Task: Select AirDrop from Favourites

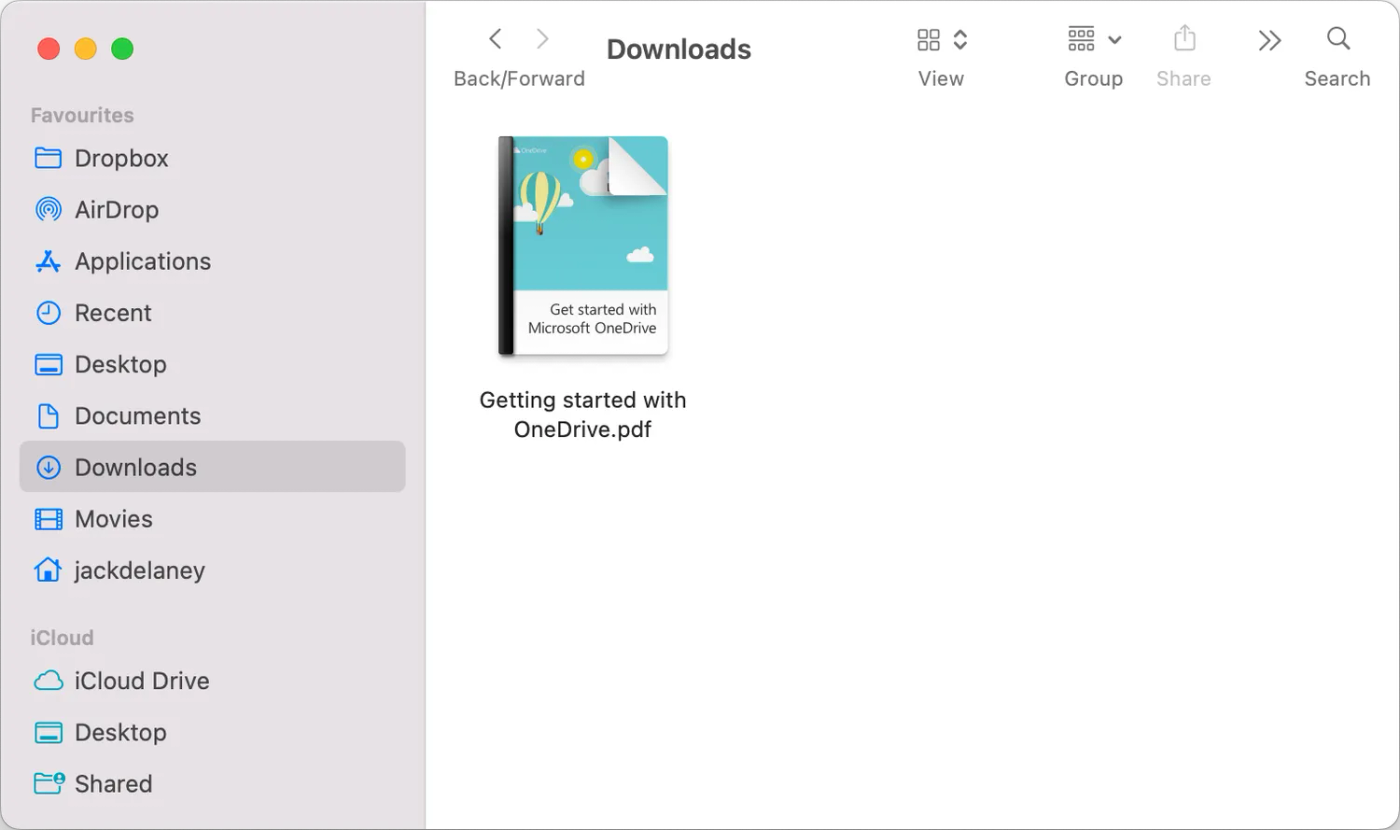Action: click(x=117, y=209)
